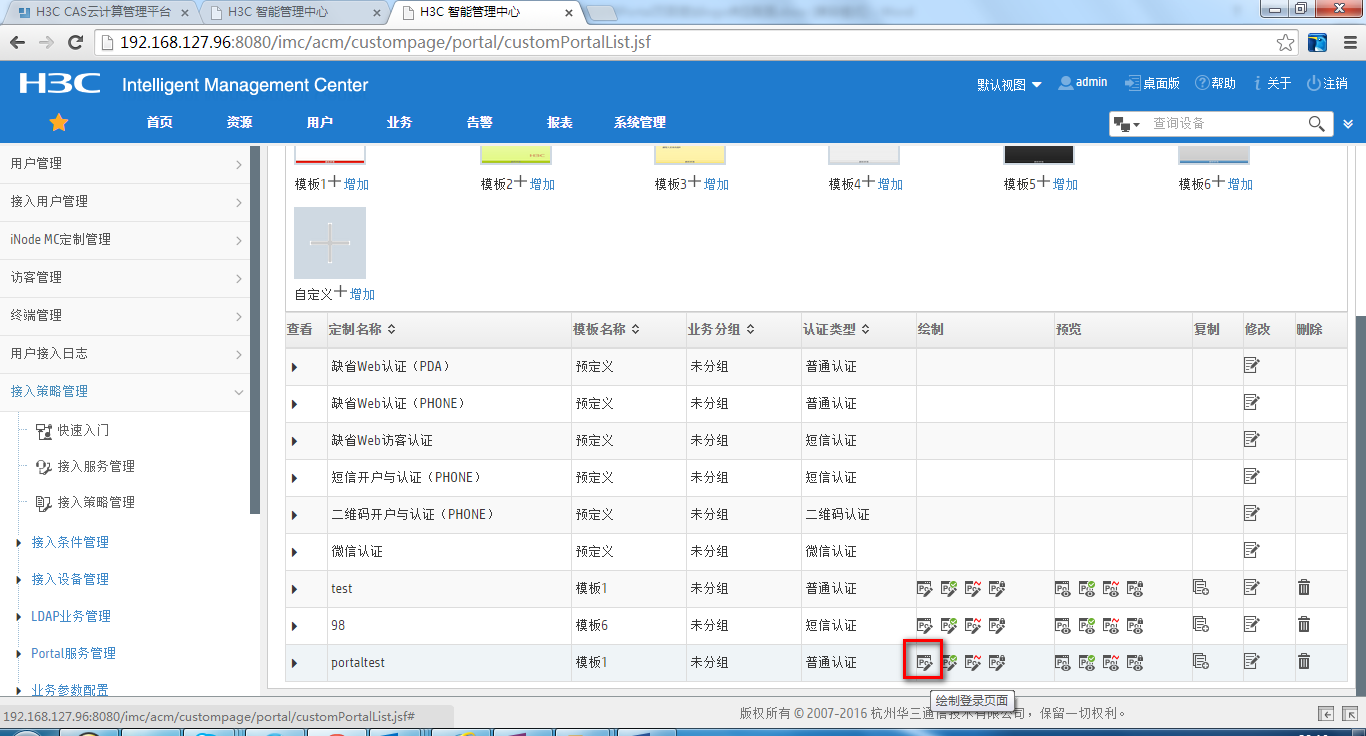Expand the double-chevron below 注销
The height and width of the screenshot is (736, 1366).
[x=1348, y=124]
